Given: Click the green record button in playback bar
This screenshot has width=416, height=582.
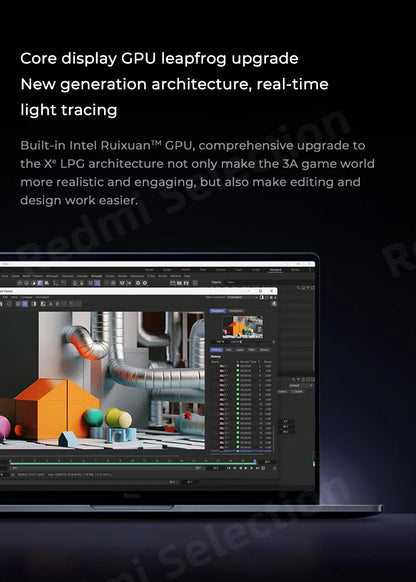Looking at the screenshot, I should 263,468.
